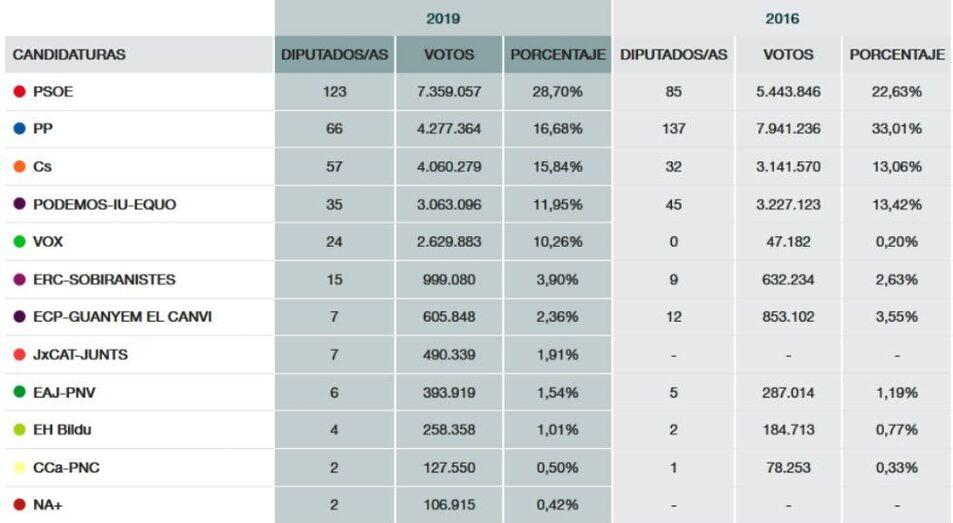Open the ERC-SOBIRANISTES party name
The height and width of the screenshot is (523, 953).
tap(104, 280)
